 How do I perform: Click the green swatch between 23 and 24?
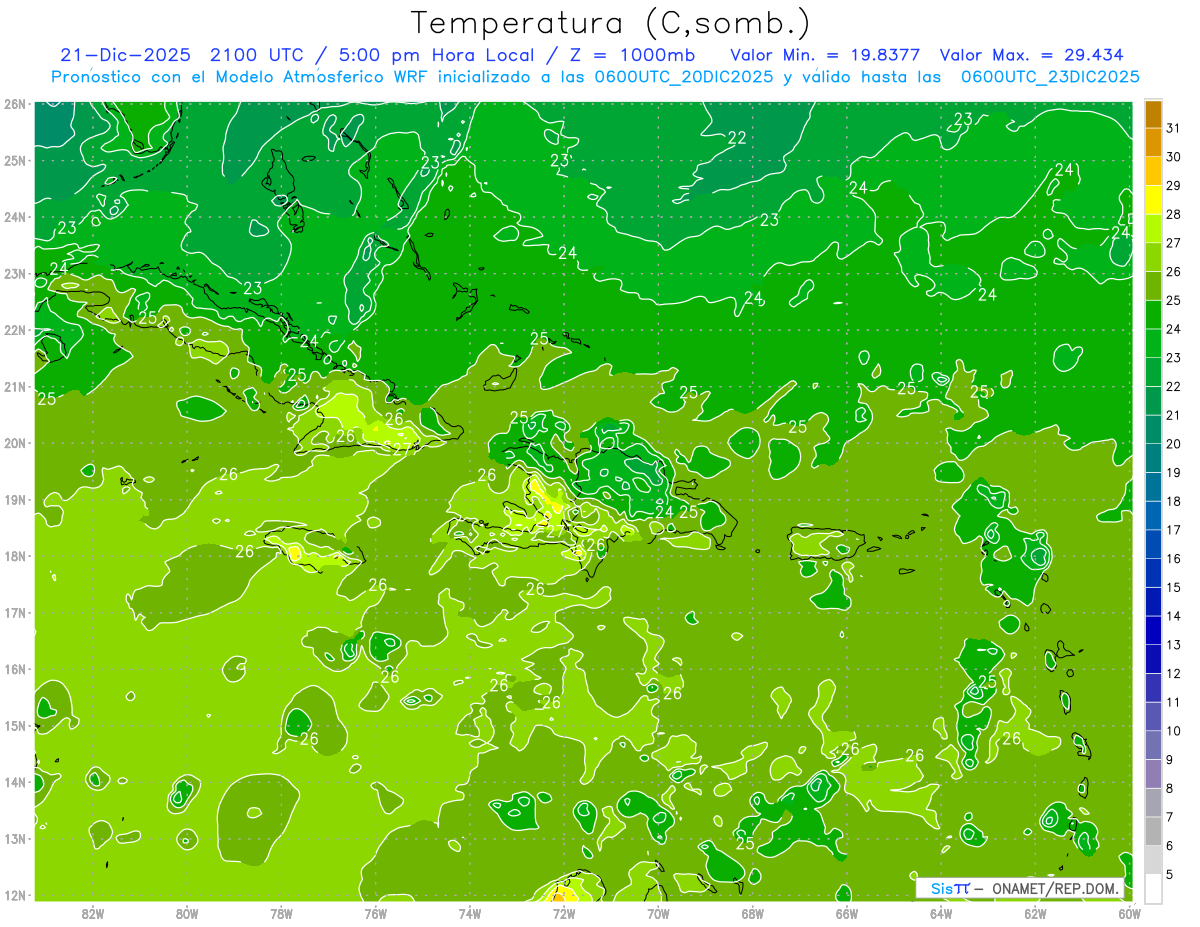(1153, 343)
